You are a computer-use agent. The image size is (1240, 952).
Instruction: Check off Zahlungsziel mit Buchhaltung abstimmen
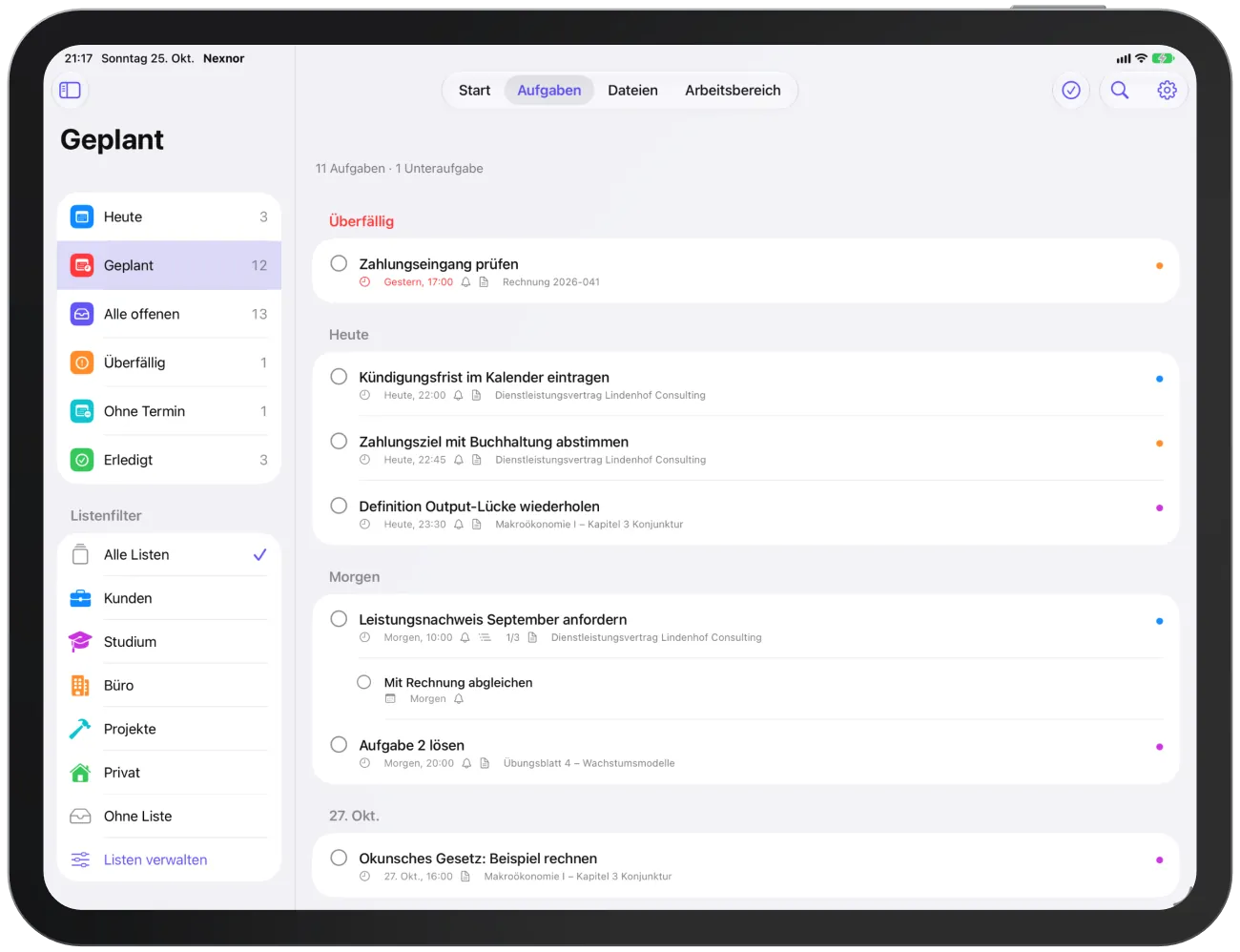click(339, 442)
